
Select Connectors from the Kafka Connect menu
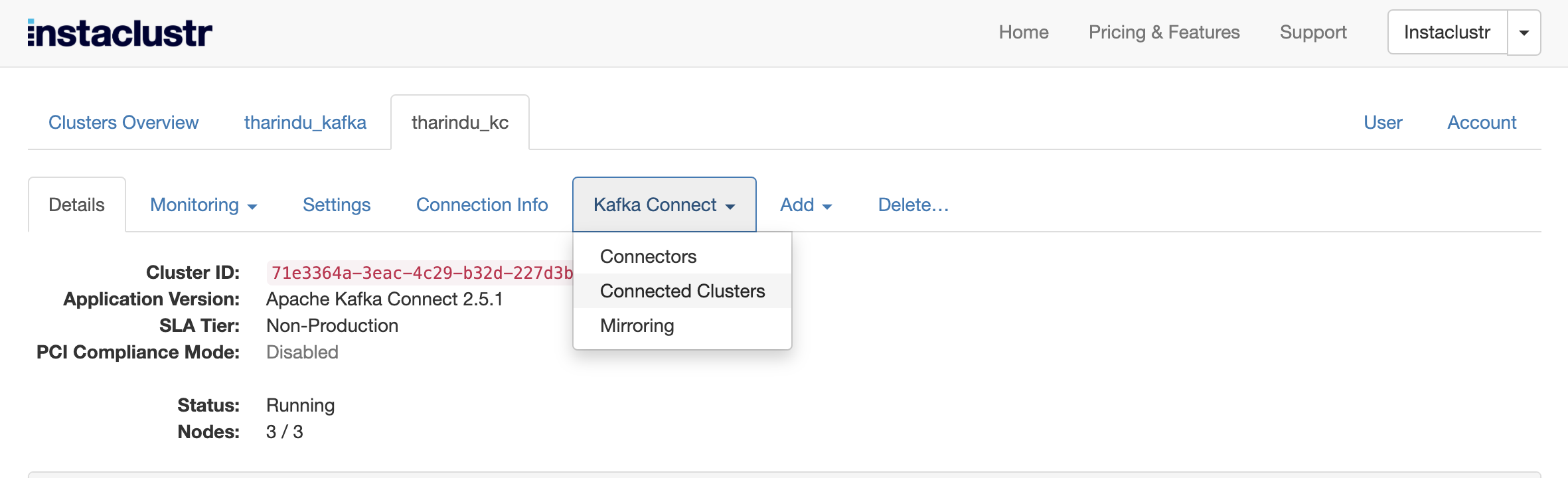pyautogui.click(x=648, y=256)
